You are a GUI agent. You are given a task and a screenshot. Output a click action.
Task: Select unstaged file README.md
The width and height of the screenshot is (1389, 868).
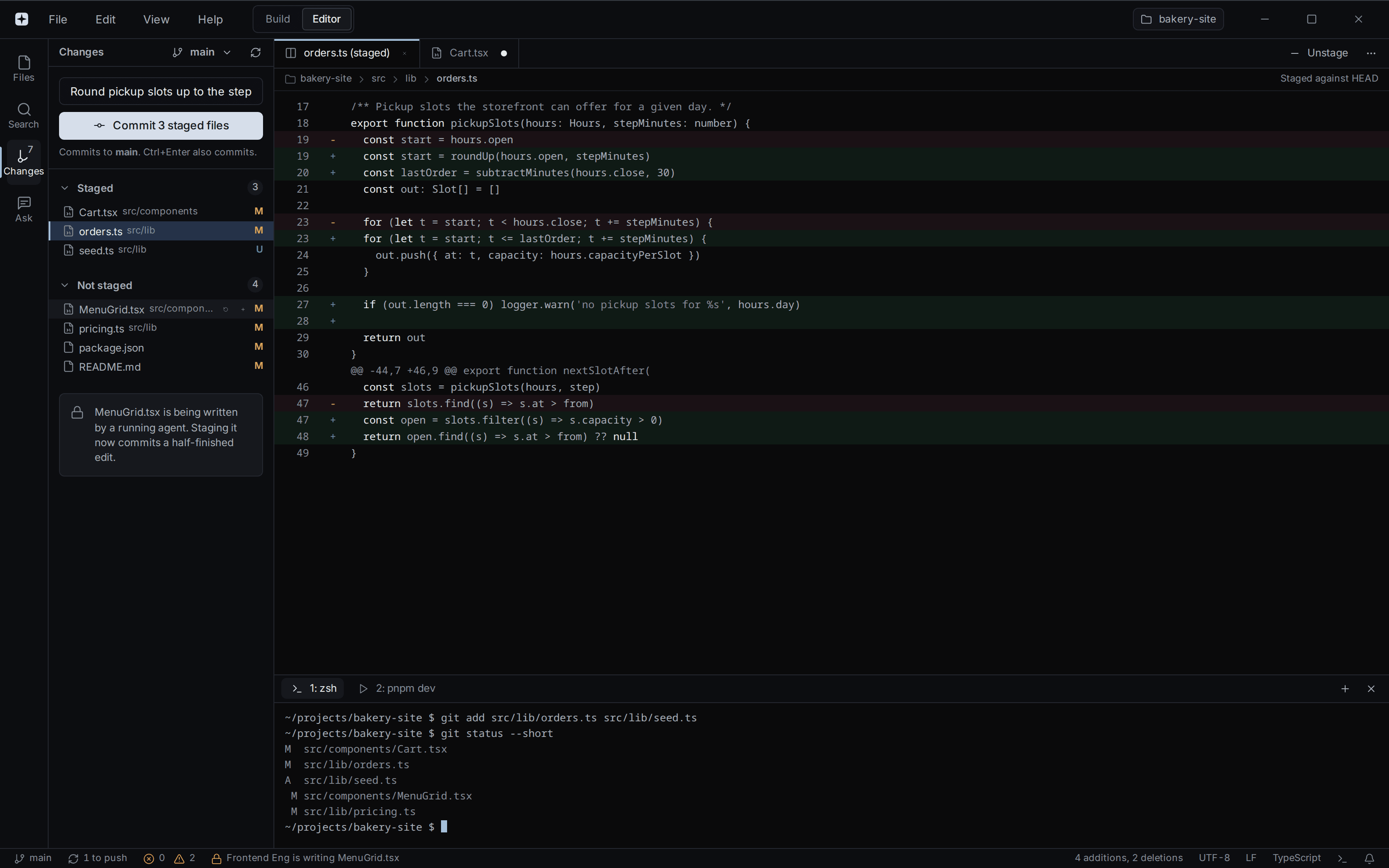pyautogui.click(x=161, y=366)
